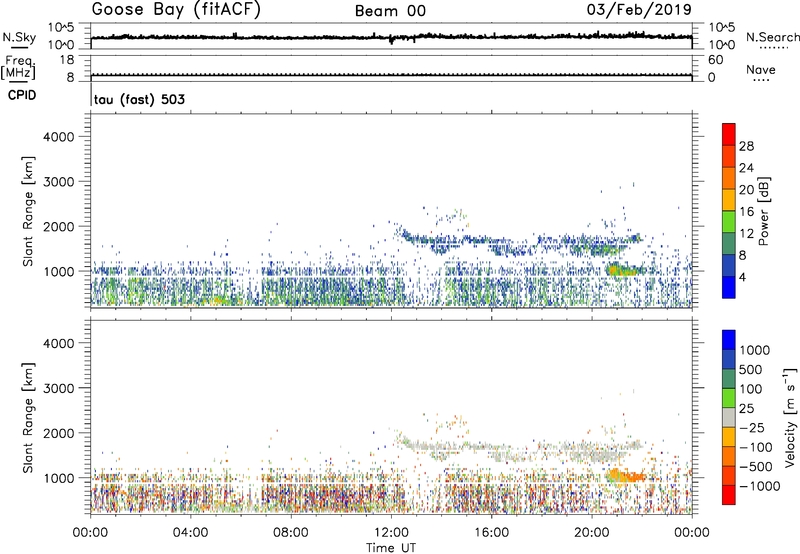Click the sky noise trace dip near 12:00
Image resolution: width=800 pixels, height=554 pixels.
[391, 40]
